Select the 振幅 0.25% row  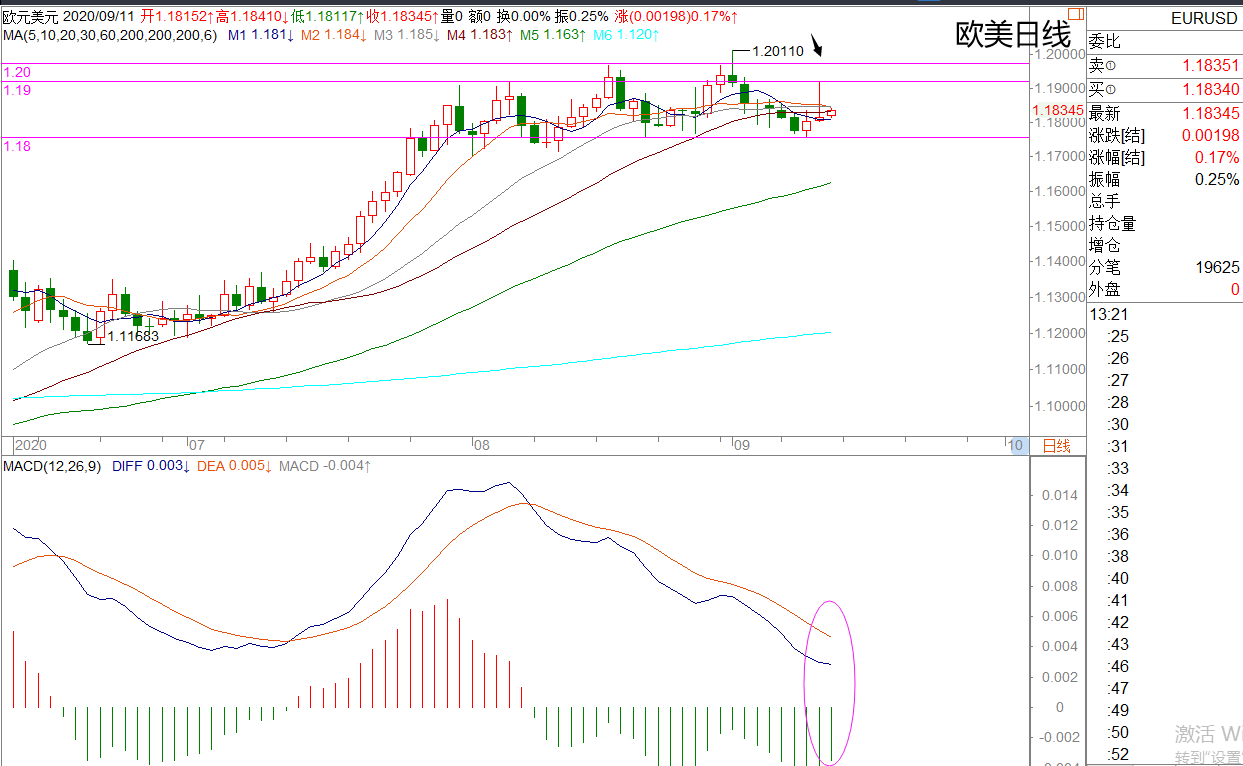pos(1164,179)
